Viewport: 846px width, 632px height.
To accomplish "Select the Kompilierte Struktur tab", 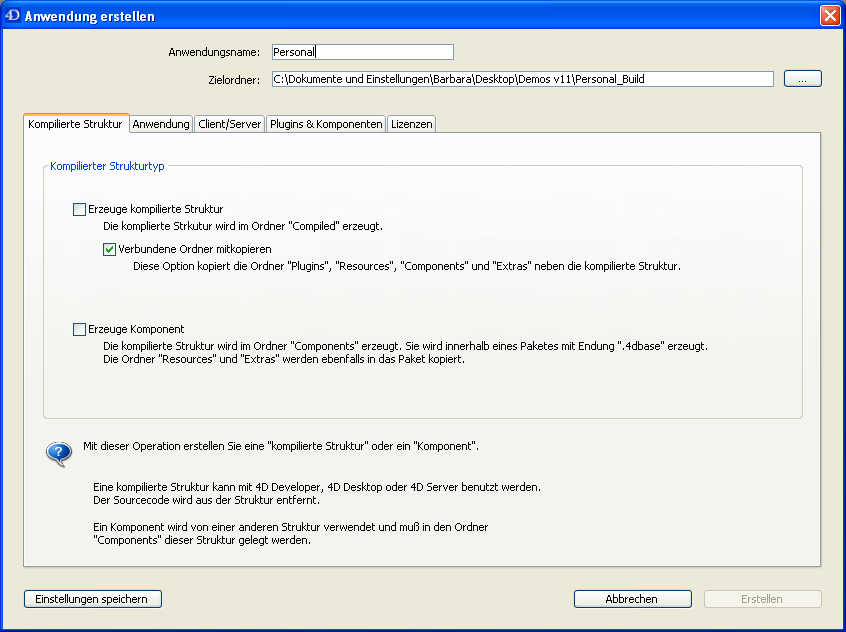I will tap(76, 124).
